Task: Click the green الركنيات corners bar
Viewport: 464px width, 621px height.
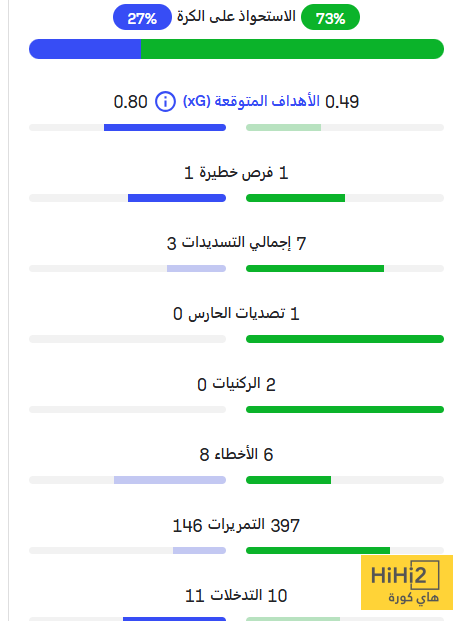Action: click(345, 410)
